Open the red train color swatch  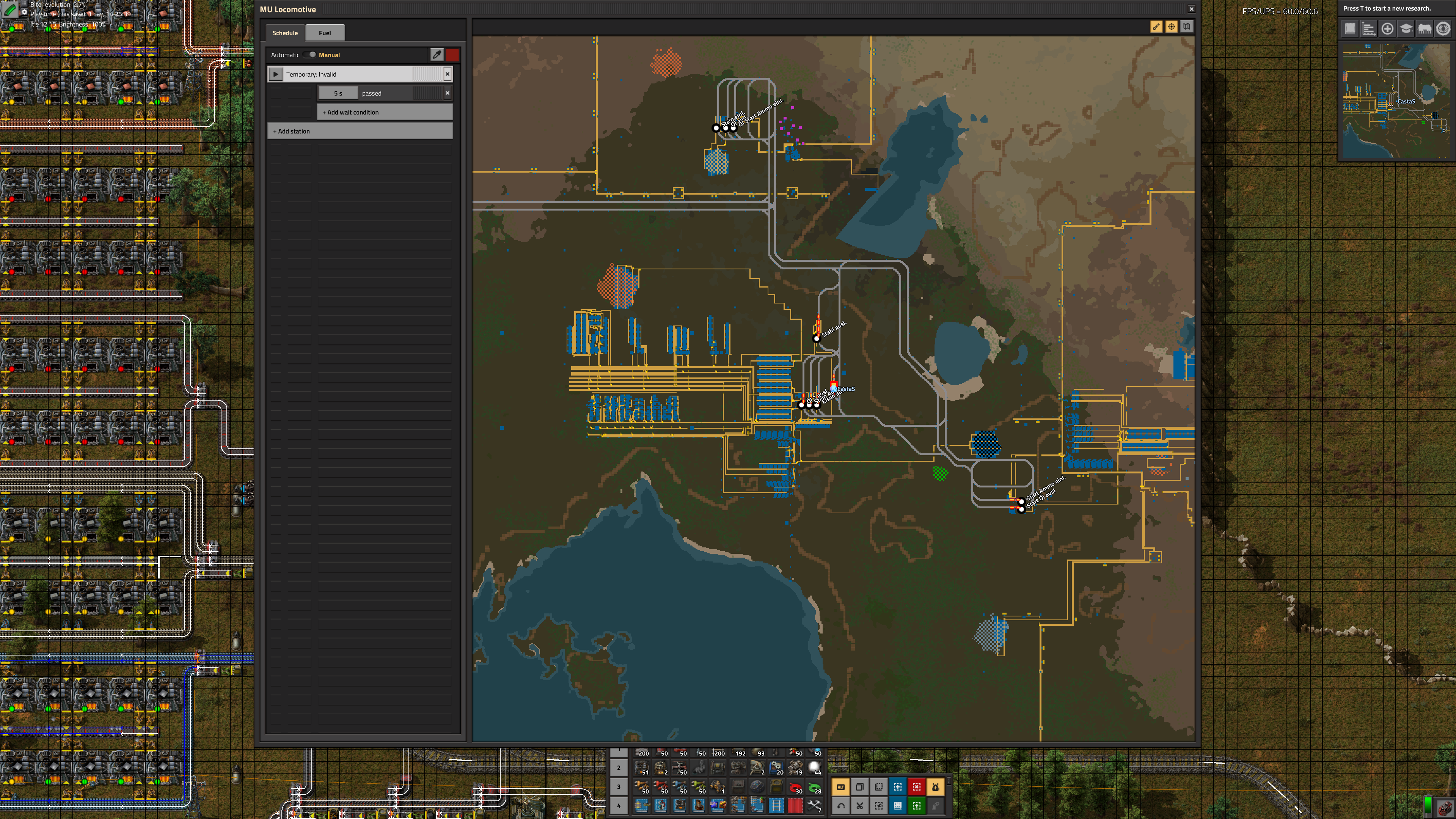(452, 55)
